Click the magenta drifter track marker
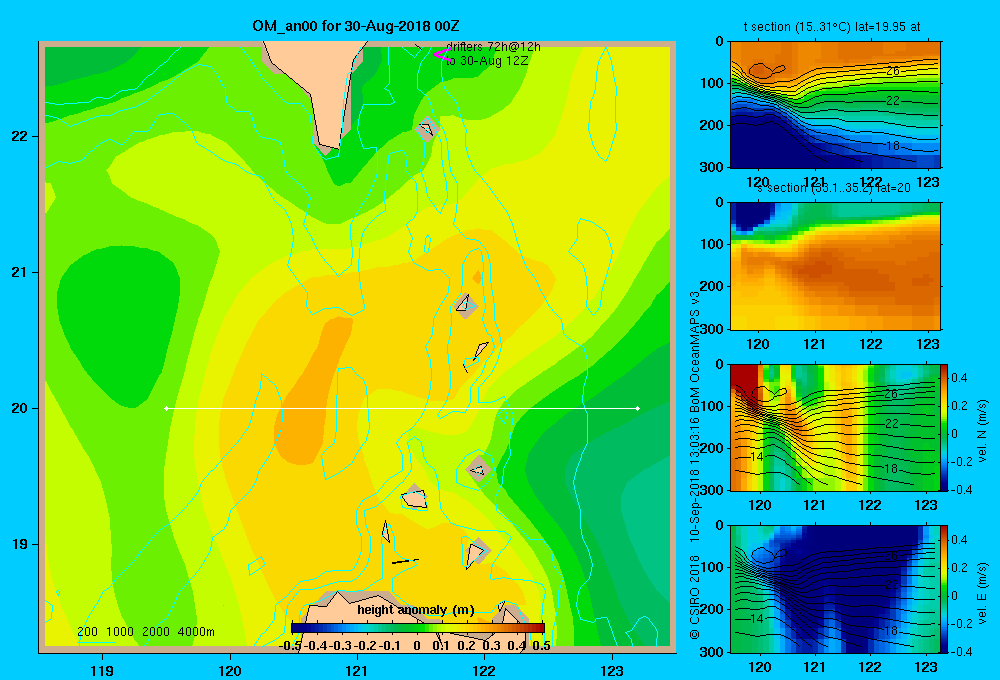The width and height of the screenshot is (1000, 680). 442,54
